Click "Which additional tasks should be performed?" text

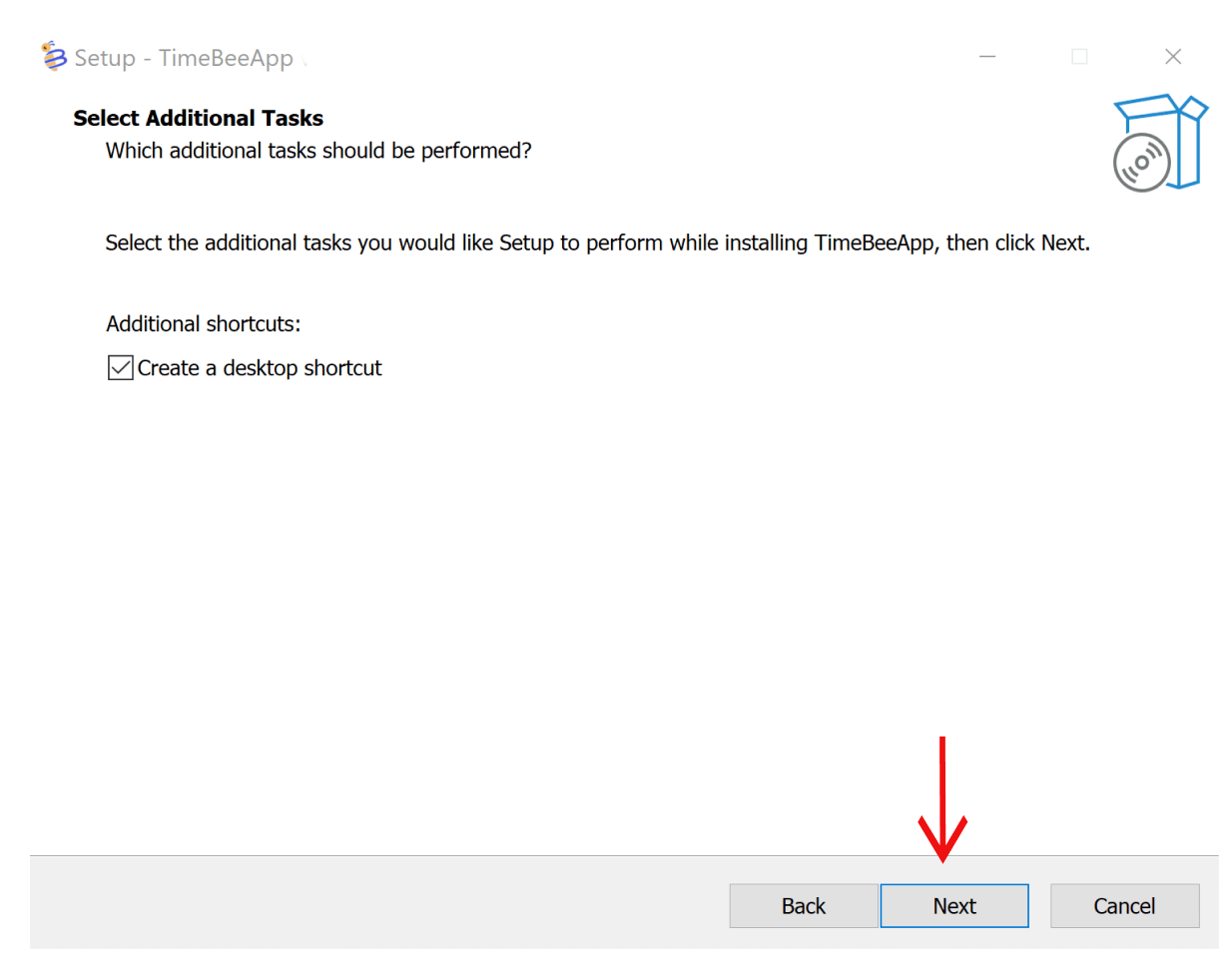(x=318, y=151)
